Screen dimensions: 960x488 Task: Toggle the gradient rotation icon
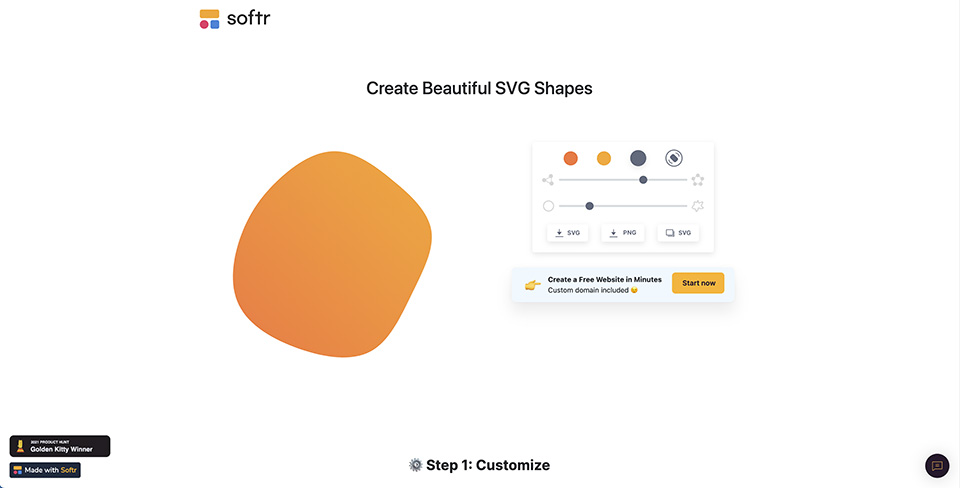674,158
